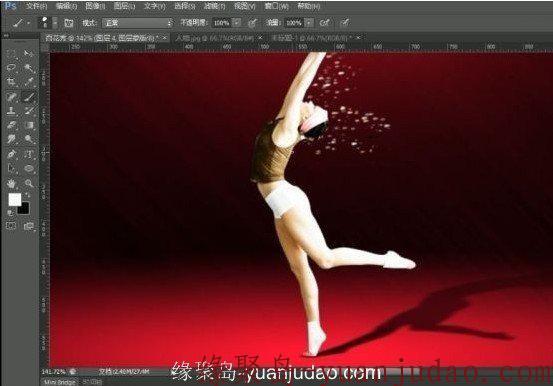Image resolution: width=553 pixels, height=386 pixels.
Task: Click the current Brush tool preset icon
Action: click(x=17, y=23)
